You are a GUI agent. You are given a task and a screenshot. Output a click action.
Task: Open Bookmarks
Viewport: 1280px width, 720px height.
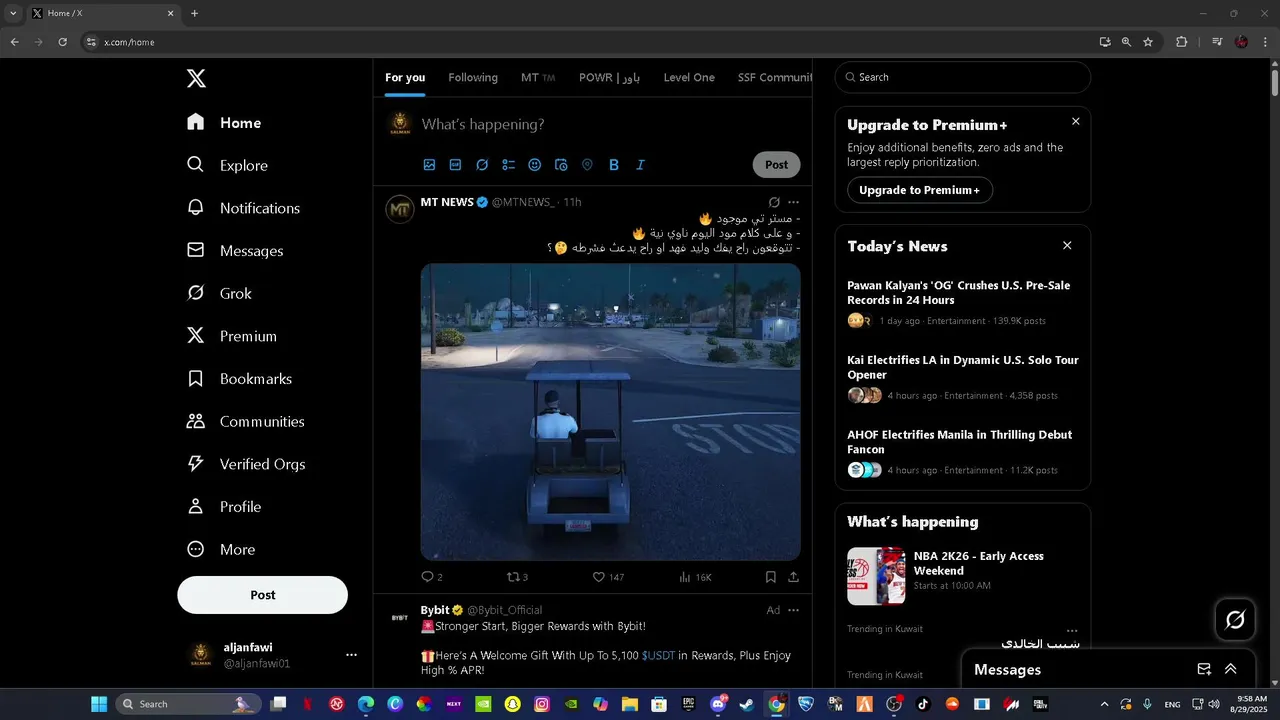point(240,379)
